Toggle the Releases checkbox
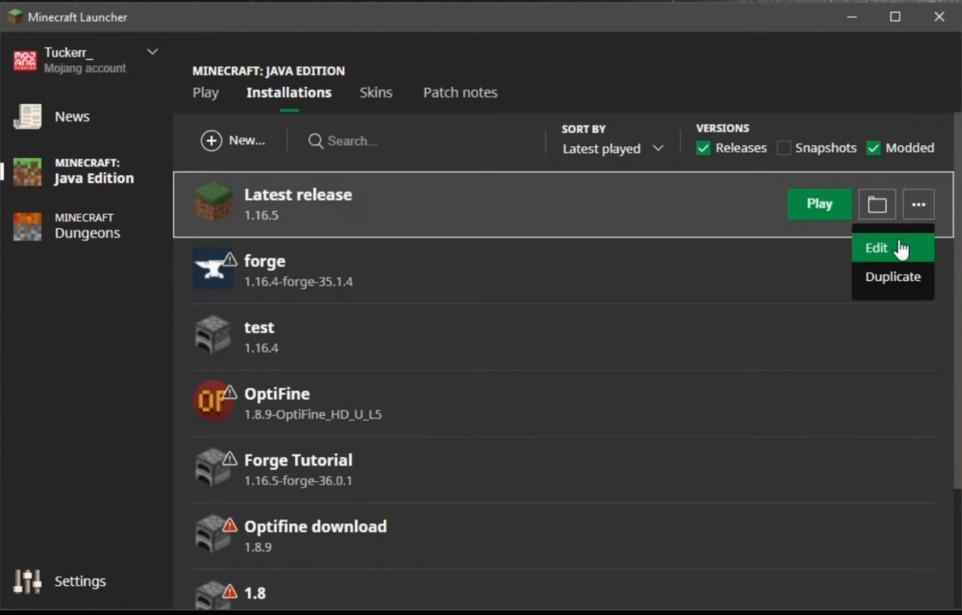962x615 pixels. (703, 148)
